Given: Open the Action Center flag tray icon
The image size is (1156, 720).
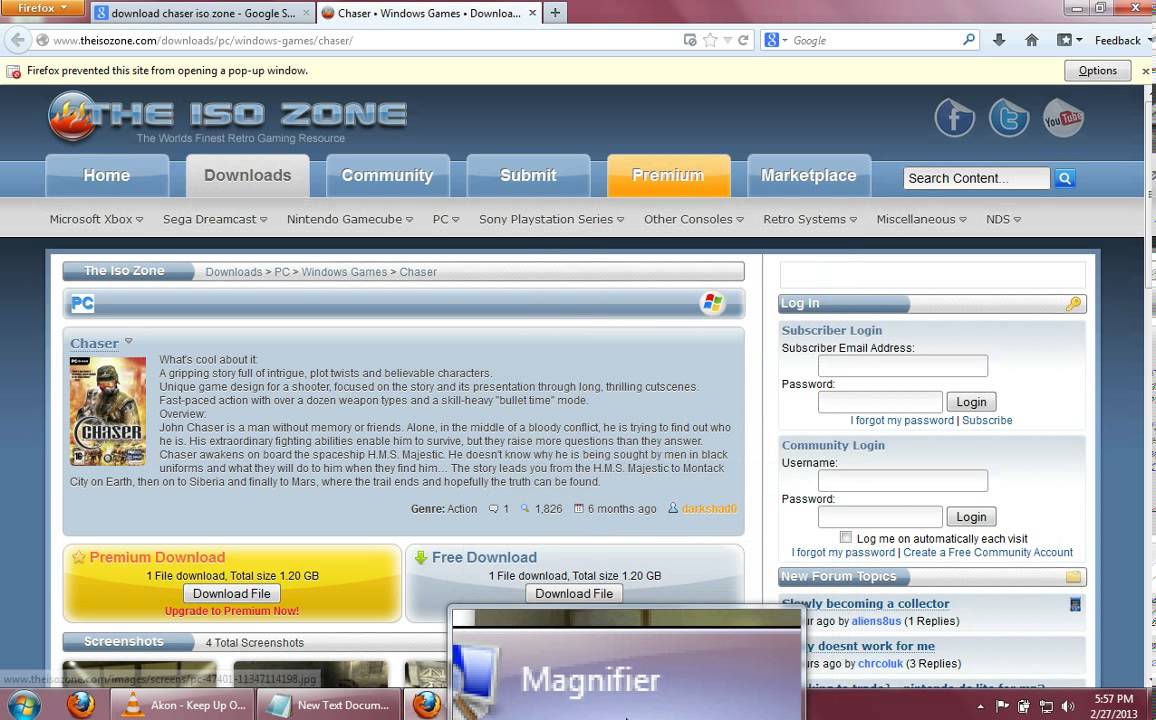Looking at the screenshot, I should [x=1002, y=706].
